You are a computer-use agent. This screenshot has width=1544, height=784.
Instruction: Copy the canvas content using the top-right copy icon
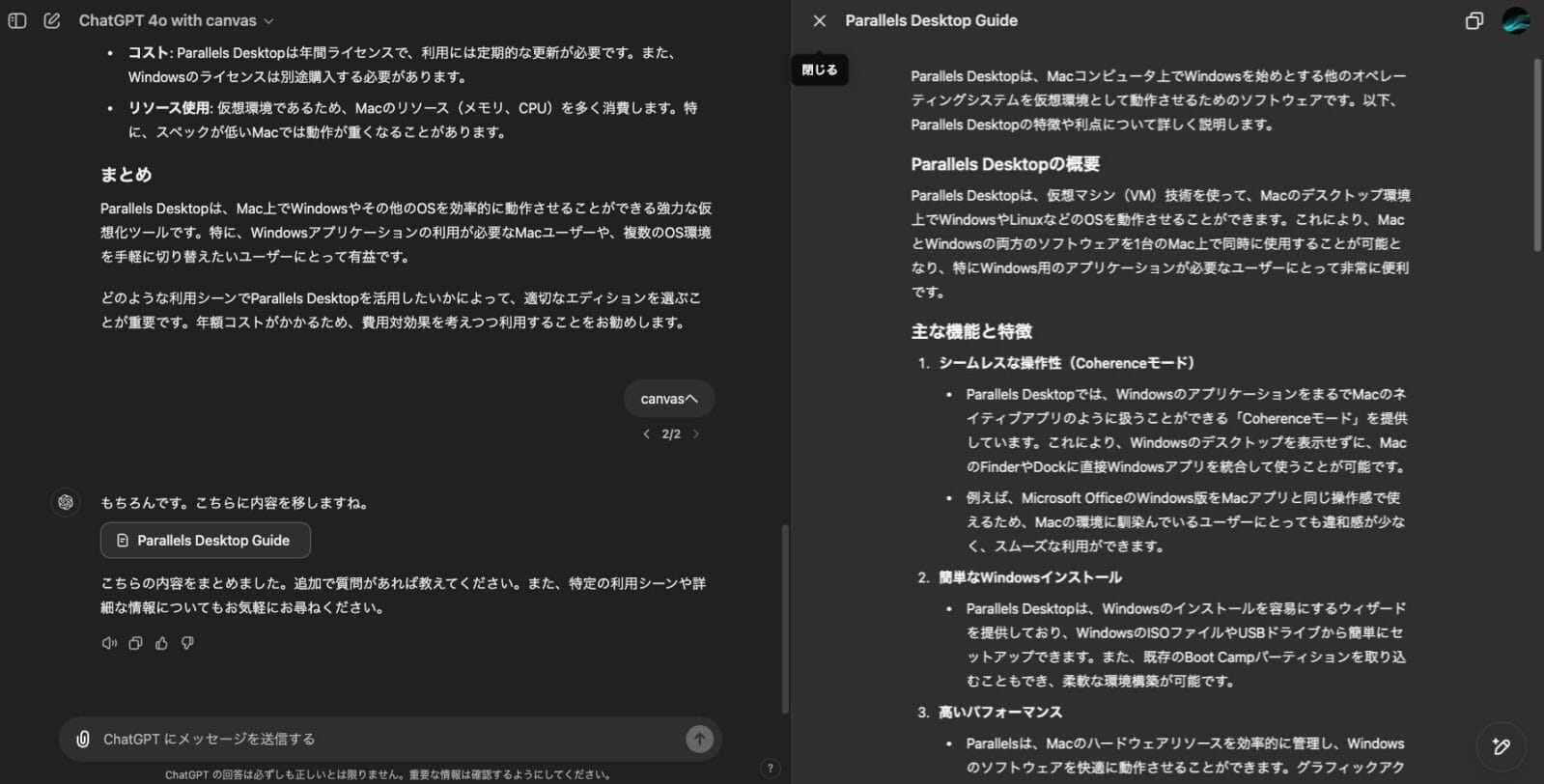(x=1474, y=20)
